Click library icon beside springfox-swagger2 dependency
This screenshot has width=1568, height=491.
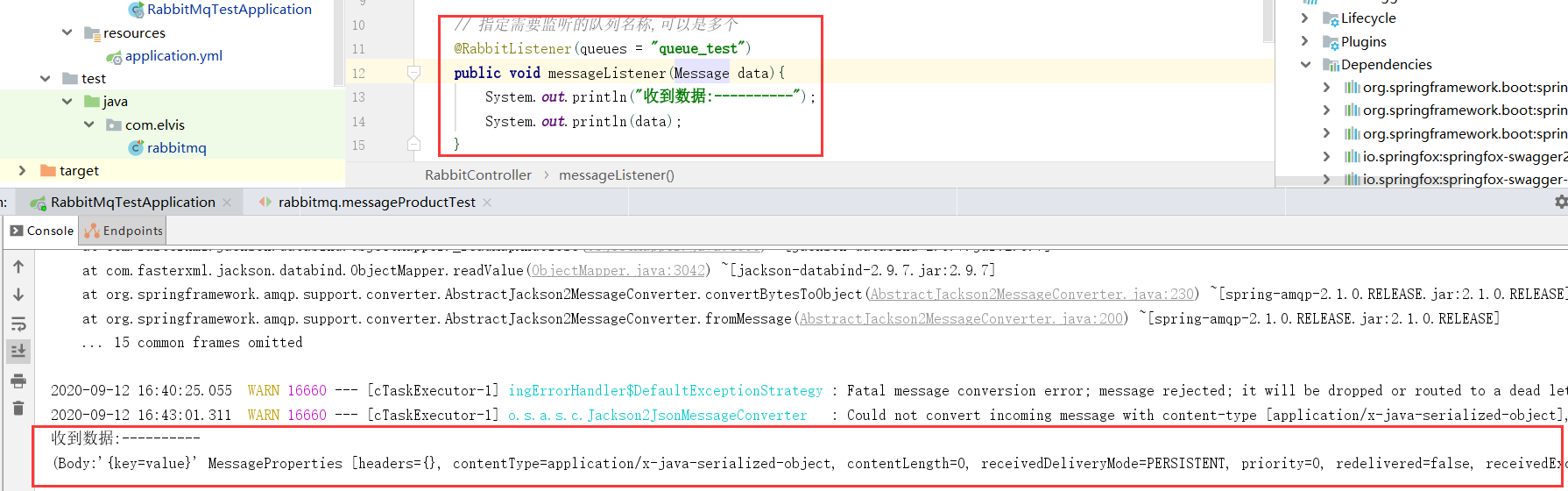[1352, 157]
